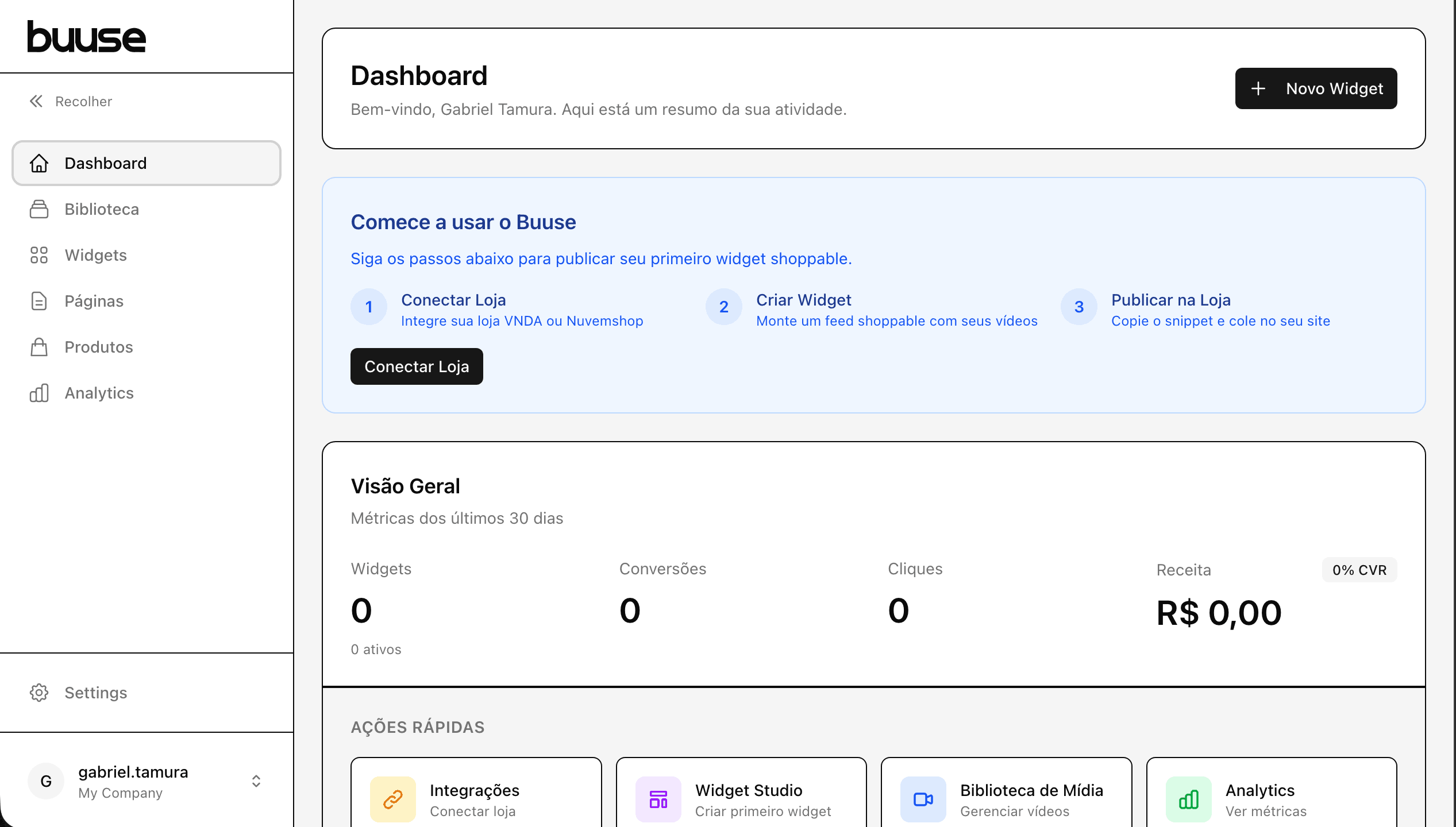This screenshot has height=827, width=1456.
Task: Click the AÇÕES RÁPIDAS section heading
Action: point(418,727)
